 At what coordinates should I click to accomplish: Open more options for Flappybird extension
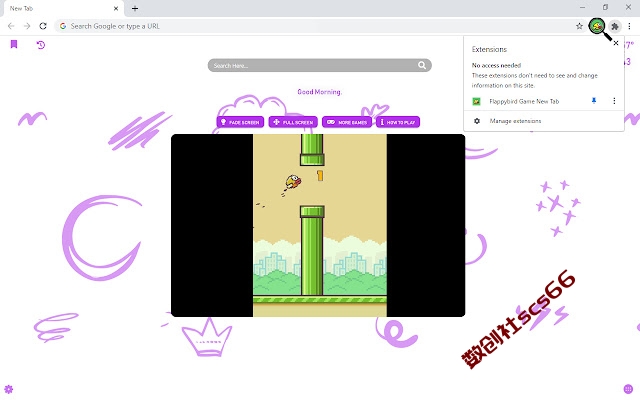point(614,101)
